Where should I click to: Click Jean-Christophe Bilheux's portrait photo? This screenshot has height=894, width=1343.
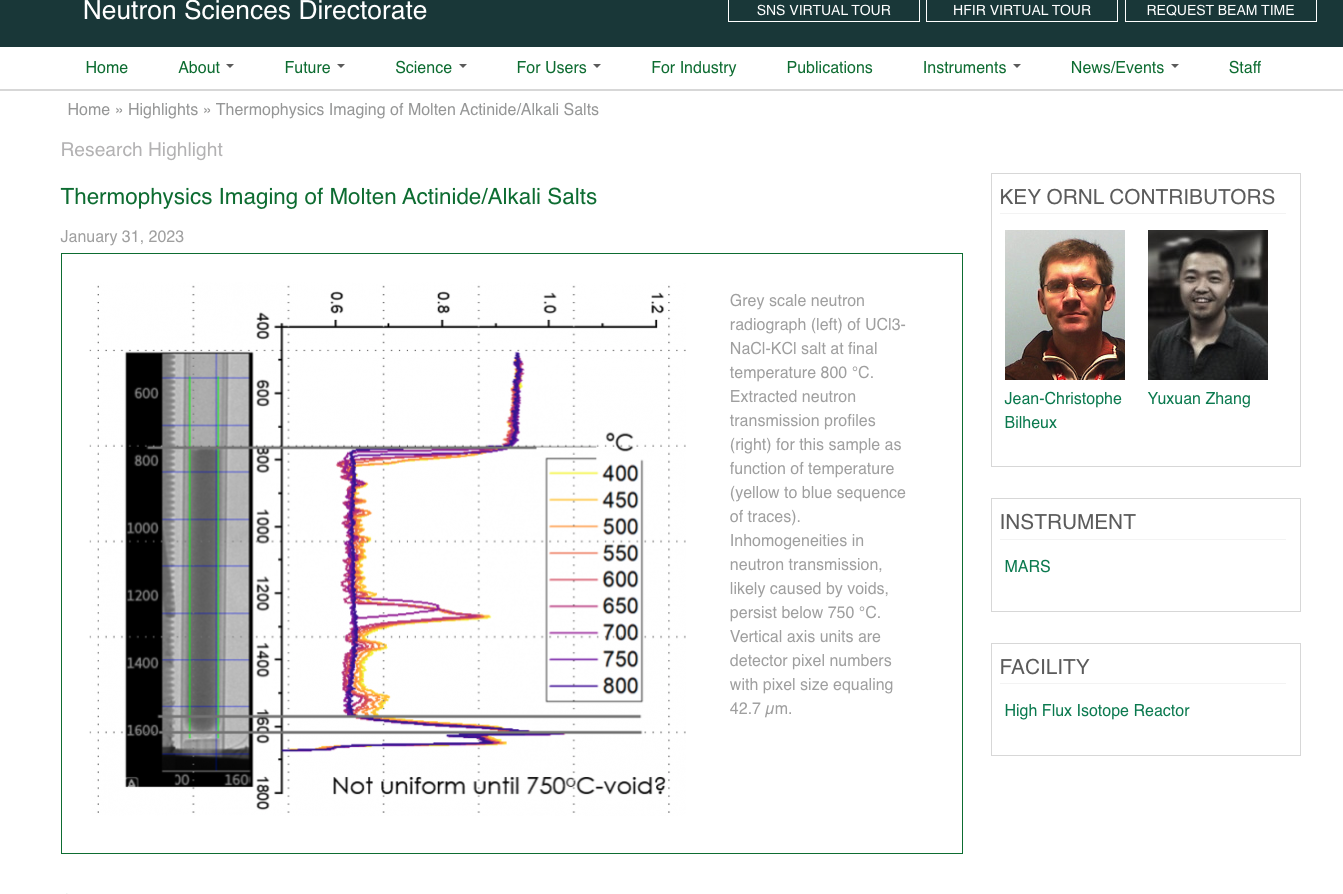coord(1064,305)
